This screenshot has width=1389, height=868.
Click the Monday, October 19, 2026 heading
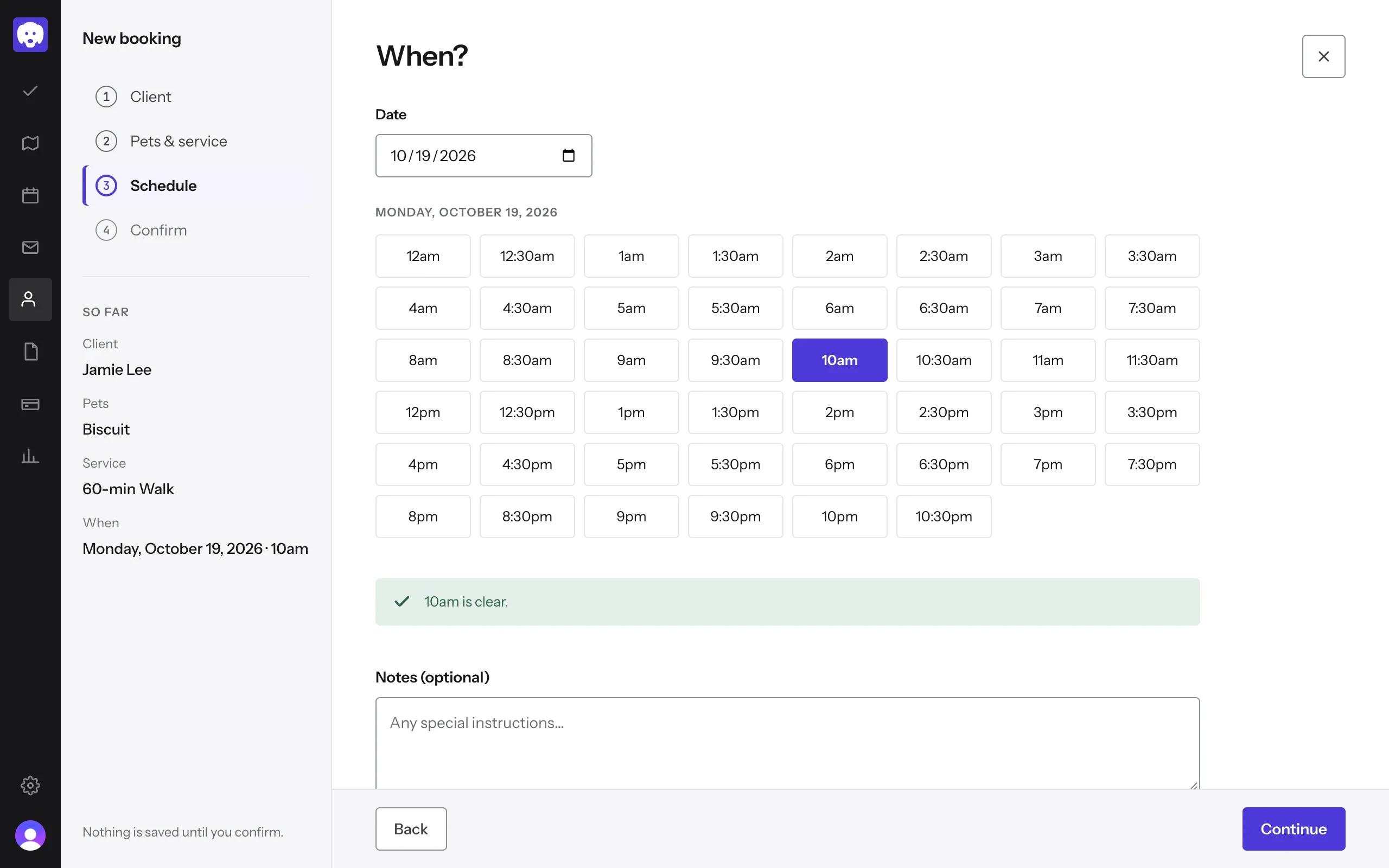pos(466,213)
